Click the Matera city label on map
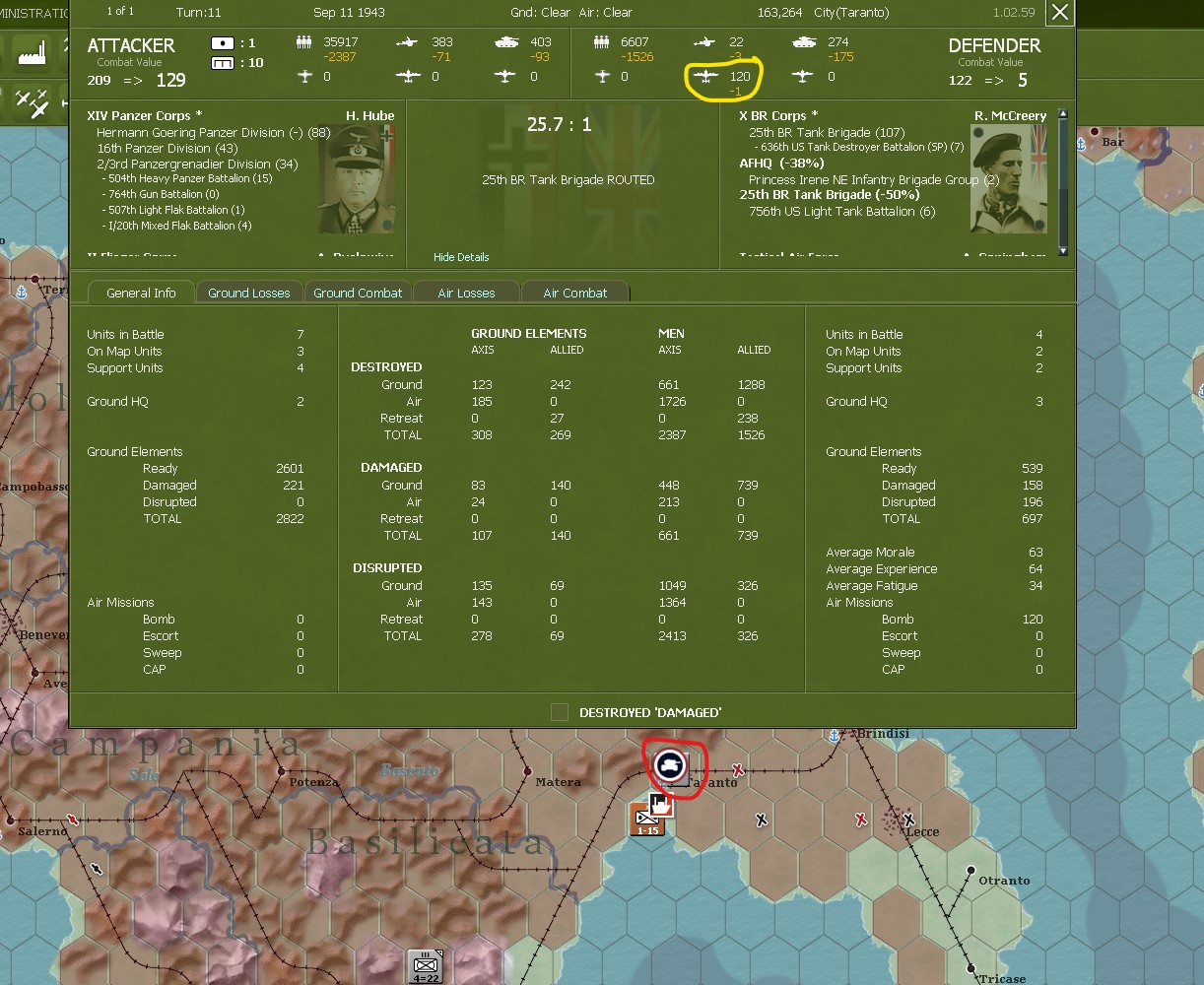This screenshot has height=985, width=1204. [558, 782]
